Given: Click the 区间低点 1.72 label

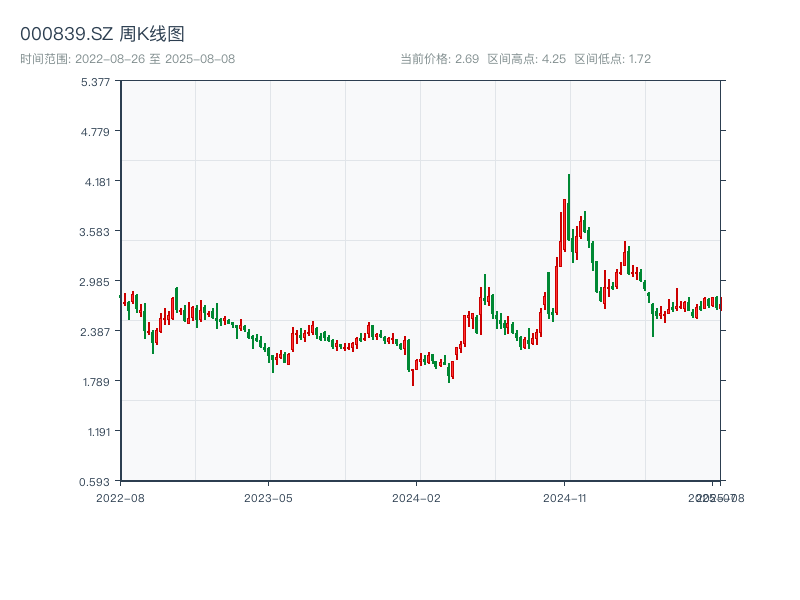Looking at the screenshot, I should pyautogui.click(x=612, y=59).
